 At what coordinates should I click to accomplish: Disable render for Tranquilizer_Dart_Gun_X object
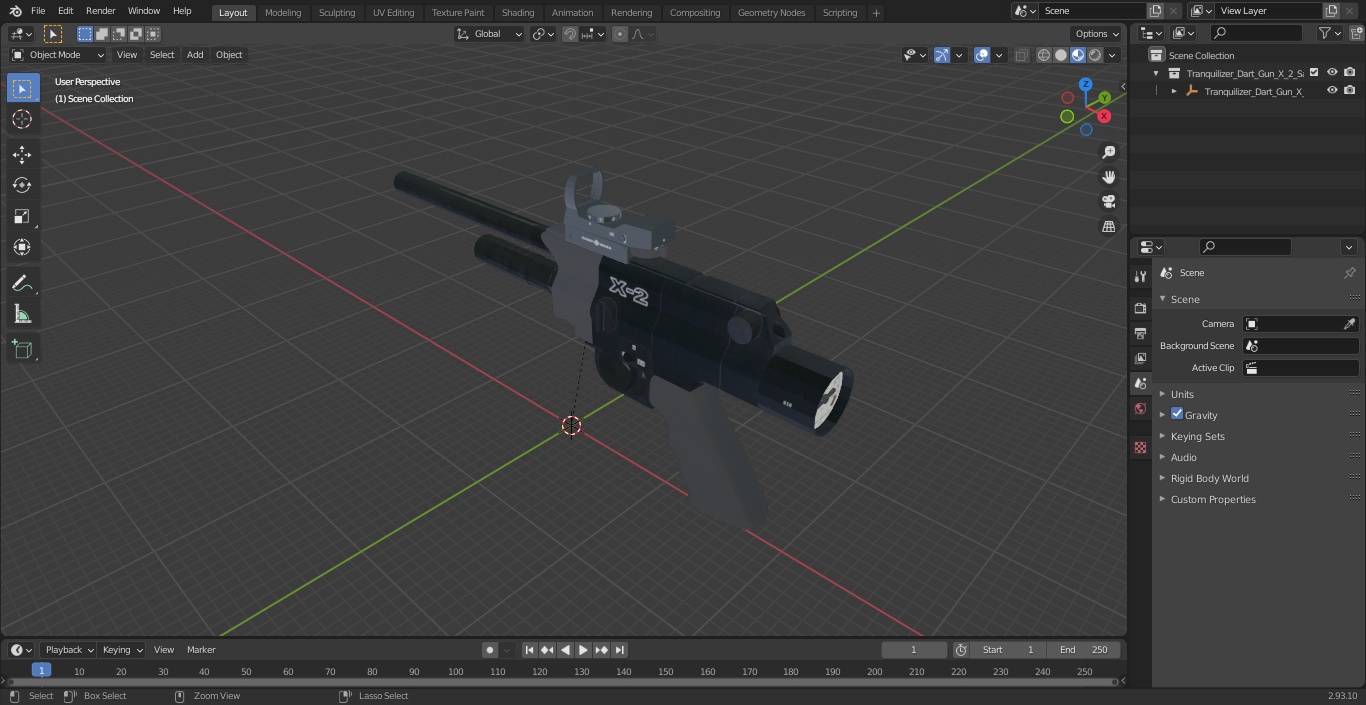[x=1349, y=90]
